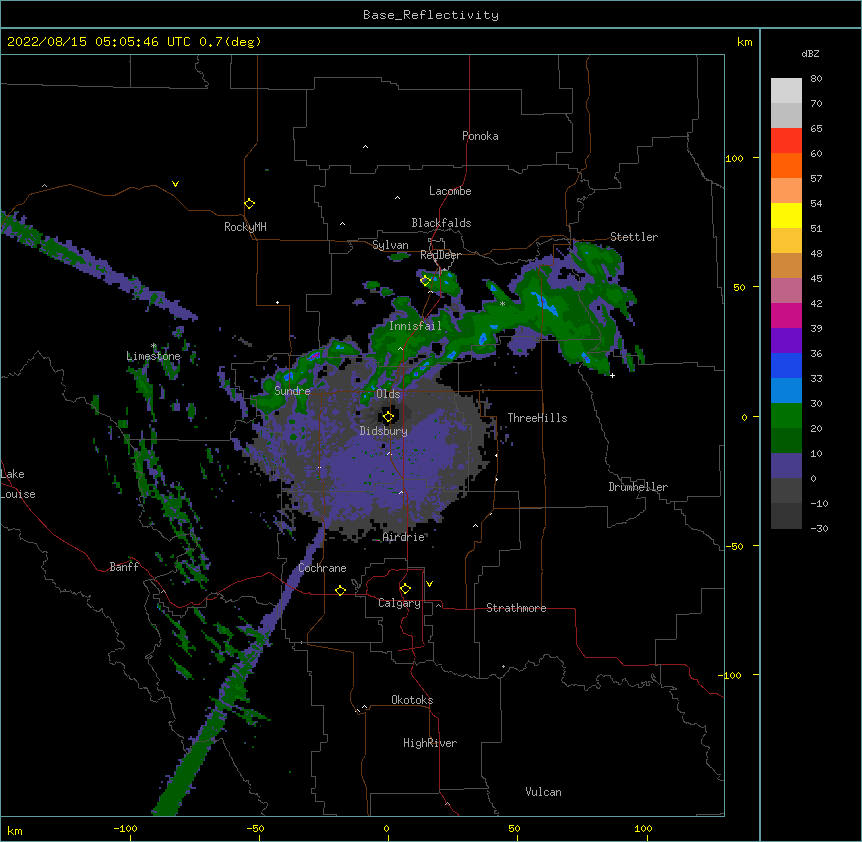Click the HighRiver city label
This screenshot has width=862, height=842.
tap(430, 743)
